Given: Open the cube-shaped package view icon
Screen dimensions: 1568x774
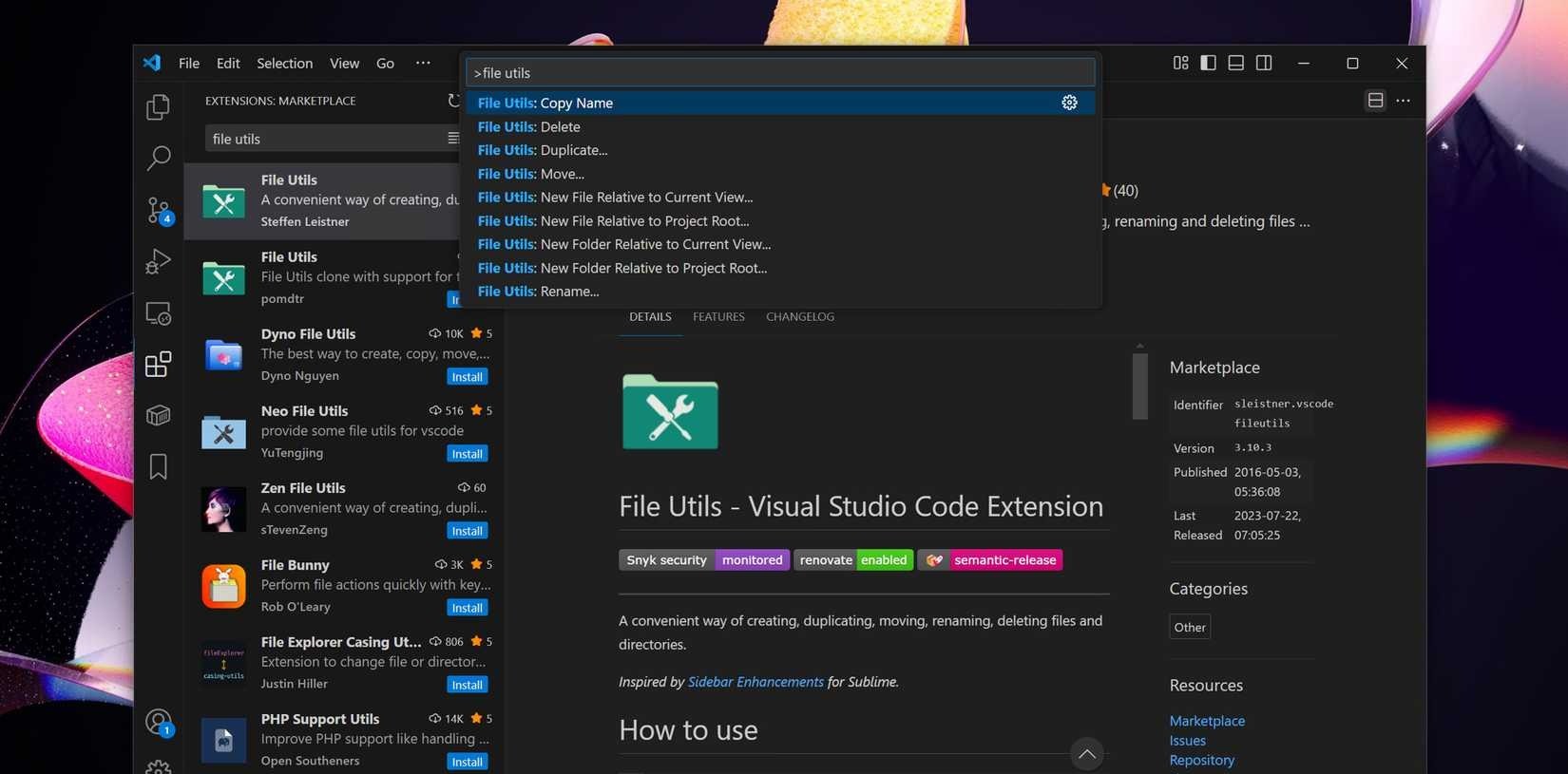Looking at the screenshot, I should click(158, 415).
